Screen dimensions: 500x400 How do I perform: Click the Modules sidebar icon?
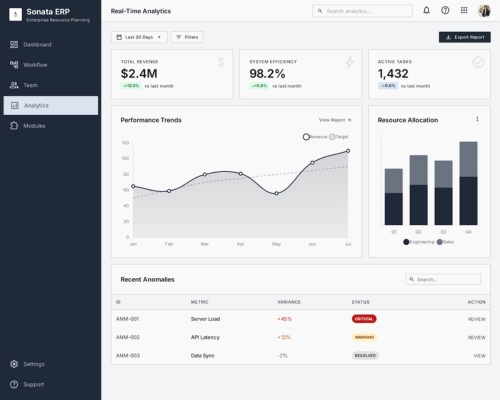[x=14, y=126]
